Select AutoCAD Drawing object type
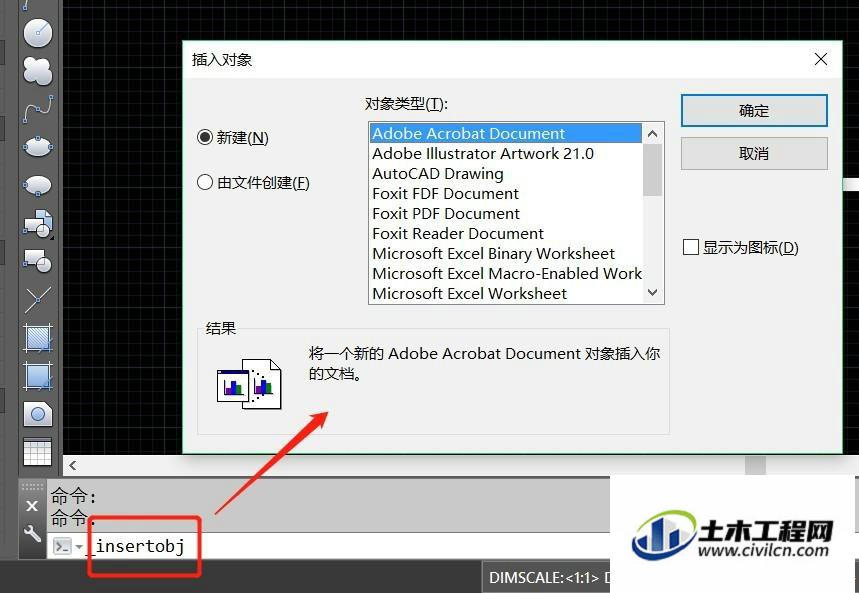Viewport: 859px width, 593px height. point(506,173)
